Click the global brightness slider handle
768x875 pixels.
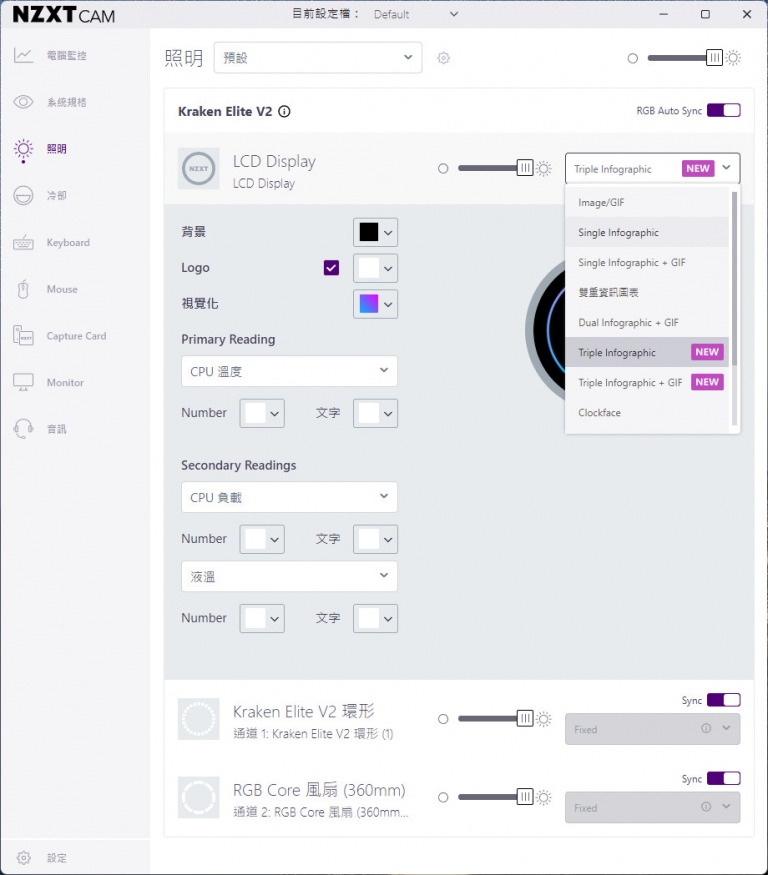(714, 57)
